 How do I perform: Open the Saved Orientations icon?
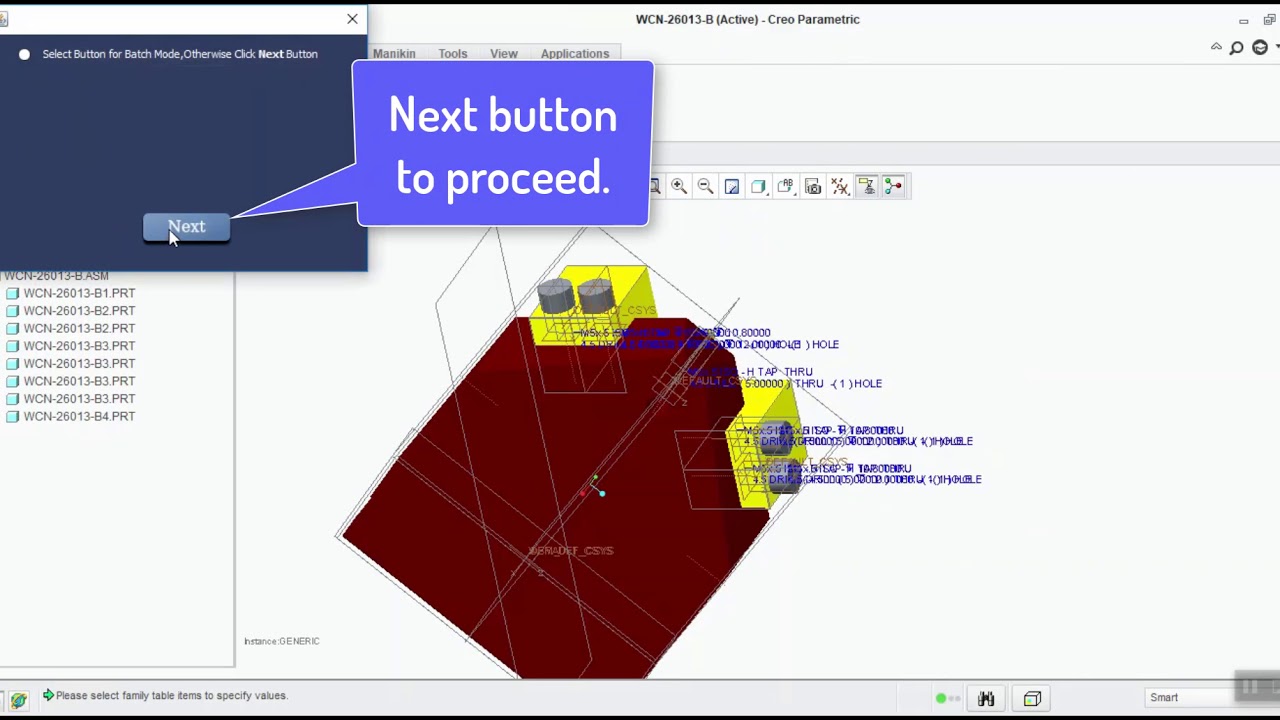[786, 186]
